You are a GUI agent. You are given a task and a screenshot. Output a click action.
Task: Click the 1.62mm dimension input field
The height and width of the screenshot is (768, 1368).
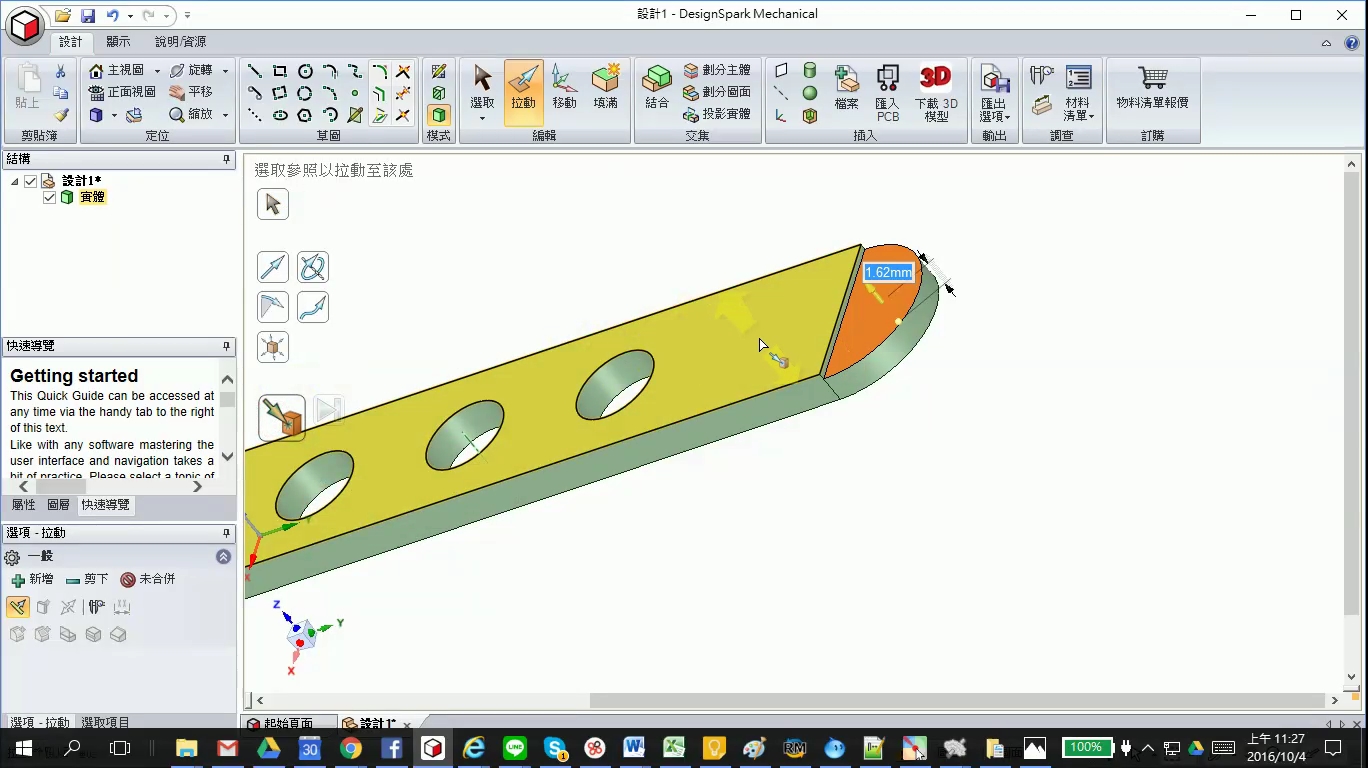(x=888, y=272)
